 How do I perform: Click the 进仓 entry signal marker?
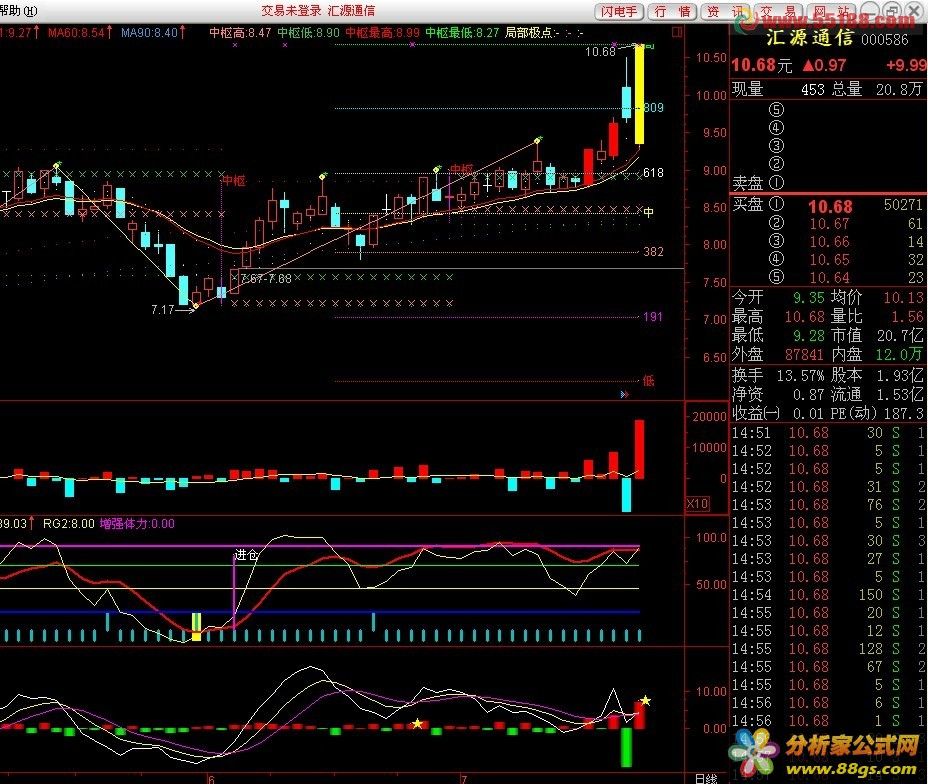pyautogui.click(x=246, y=554)
